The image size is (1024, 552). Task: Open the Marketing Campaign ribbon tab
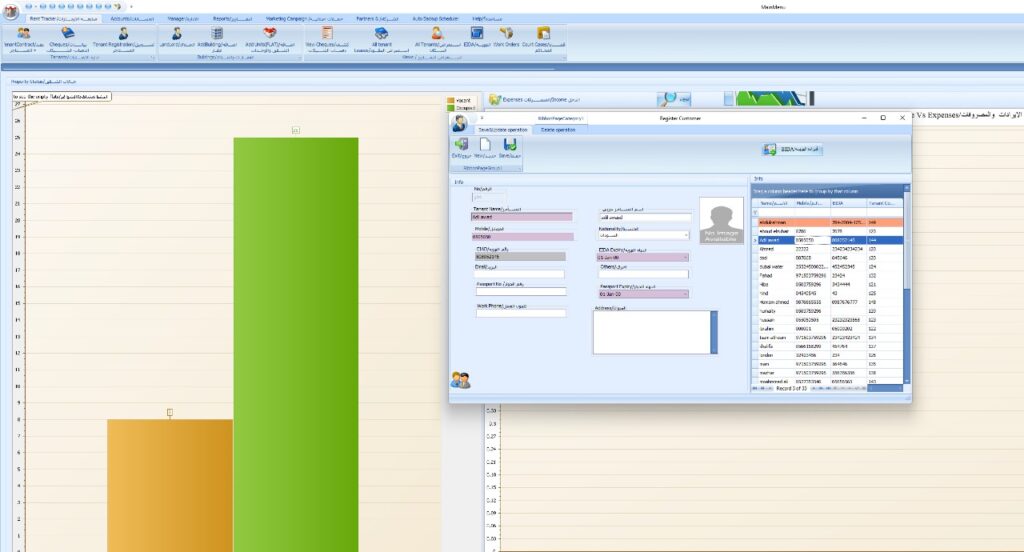(304, 19)
